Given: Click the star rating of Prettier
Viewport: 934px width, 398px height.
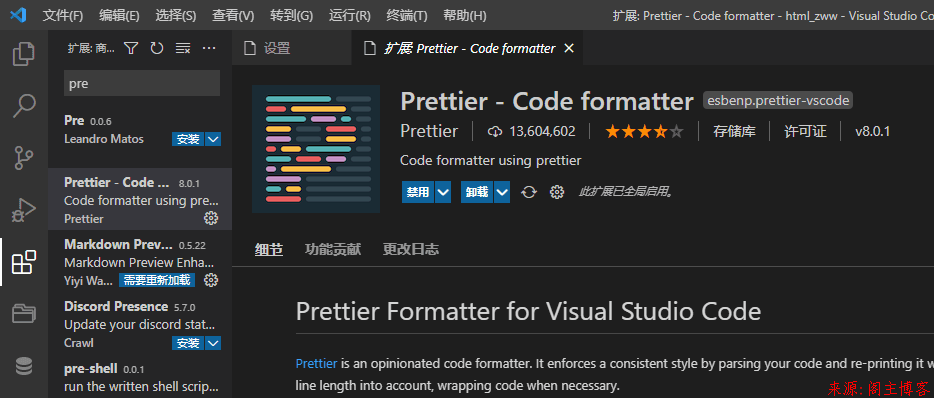Looking at the screenshot, I should pyautogui.click(x=644, y=132).
